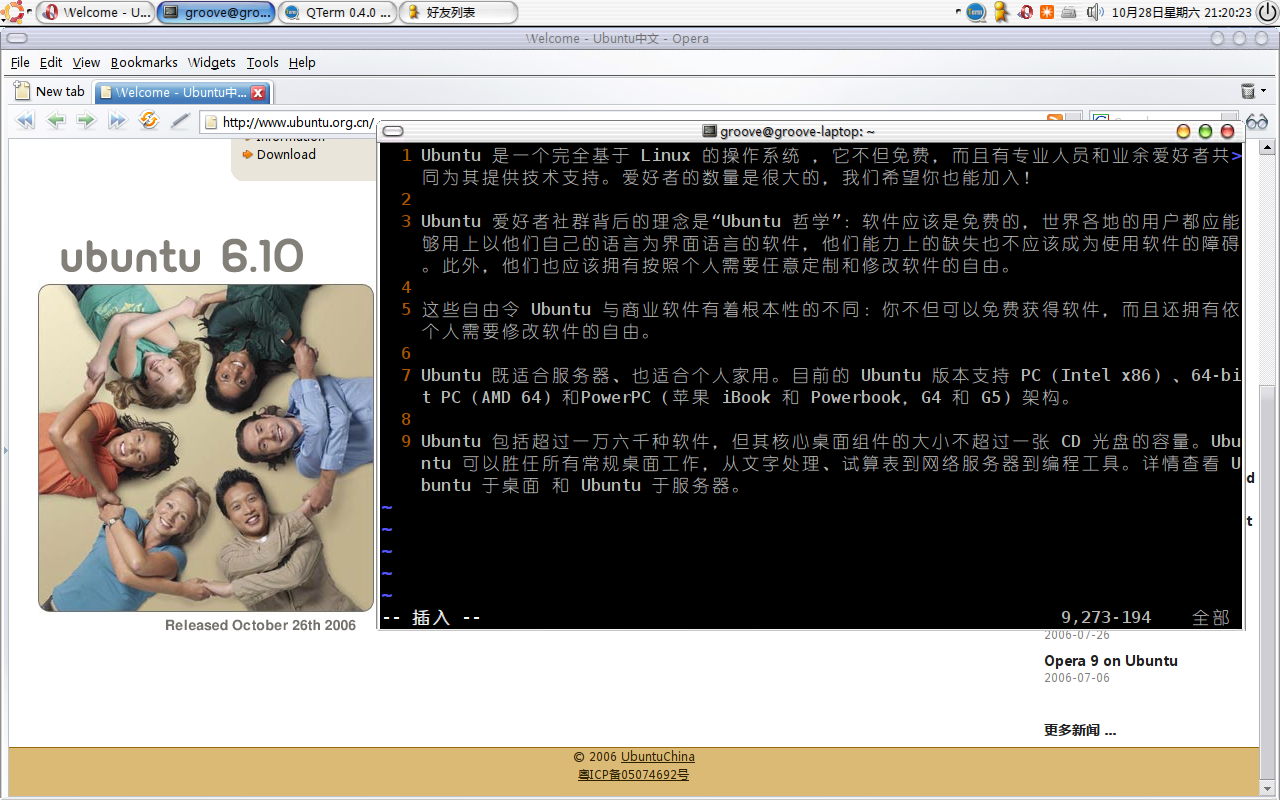This screenshot has width=1280, height=800.
Task: Open the '更多新闻 ...' more news link
Action: click(x=1080, y=730)
